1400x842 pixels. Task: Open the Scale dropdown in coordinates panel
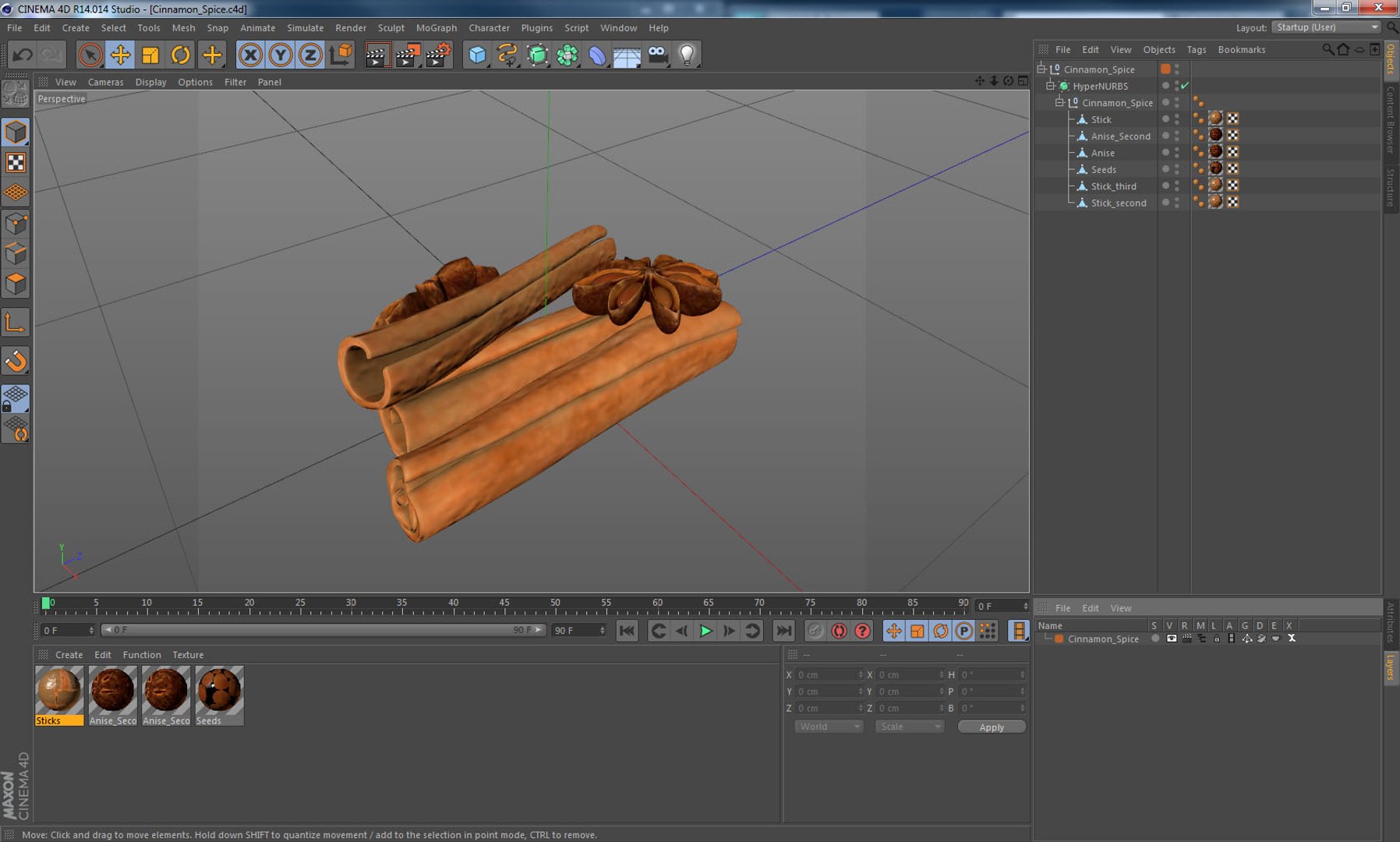coord(909,727)
